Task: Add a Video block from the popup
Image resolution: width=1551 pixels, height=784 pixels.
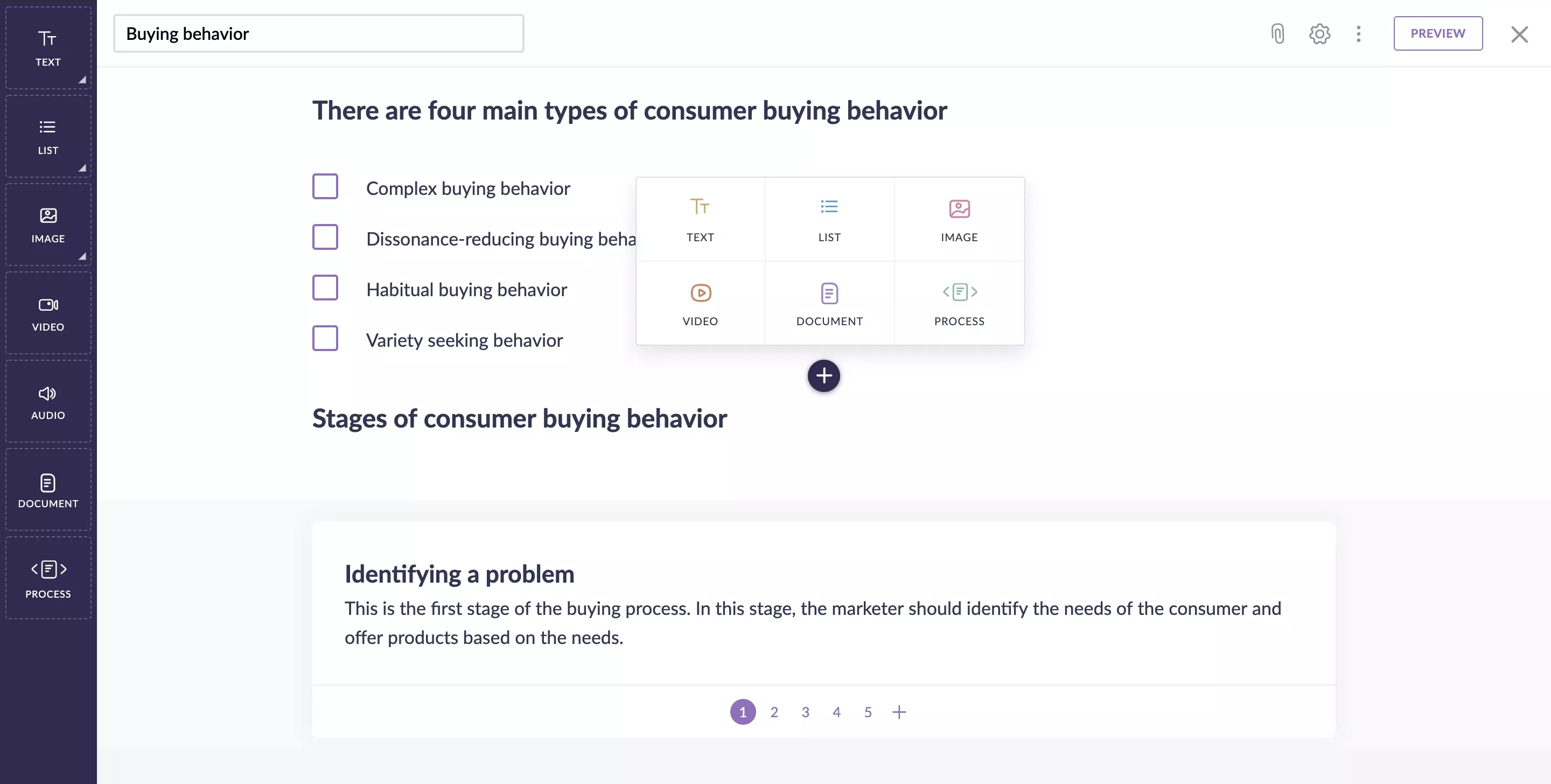Action: tap(700, 304)
